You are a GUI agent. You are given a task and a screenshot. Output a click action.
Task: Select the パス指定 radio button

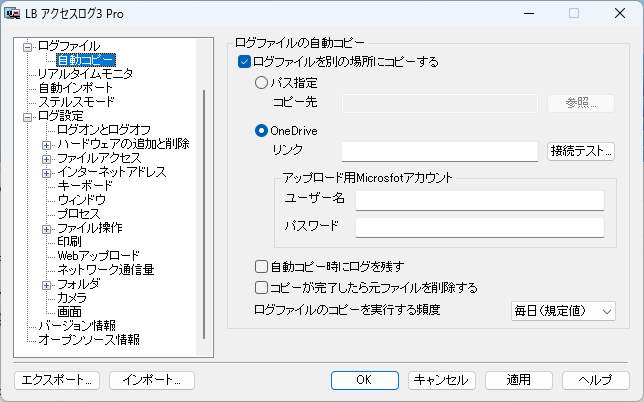click(x=261, y=83)
